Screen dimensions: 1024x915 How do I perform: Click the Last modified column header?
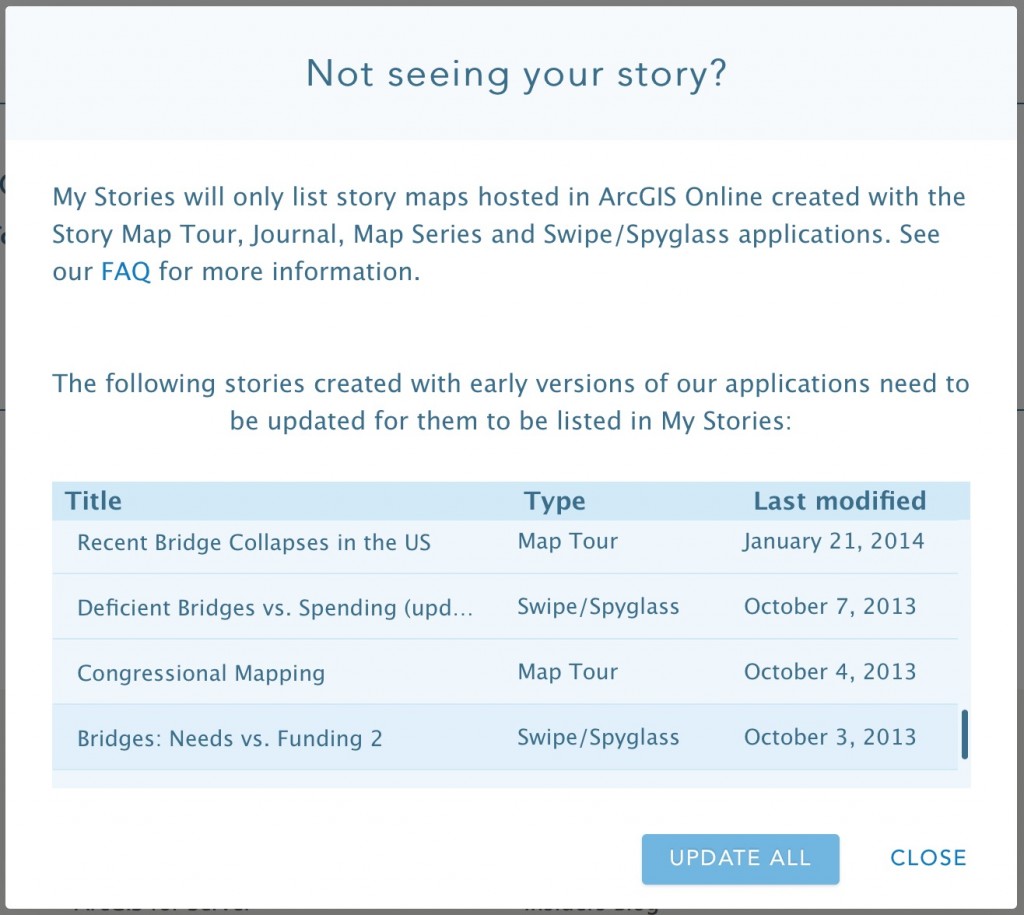[839, 501]
